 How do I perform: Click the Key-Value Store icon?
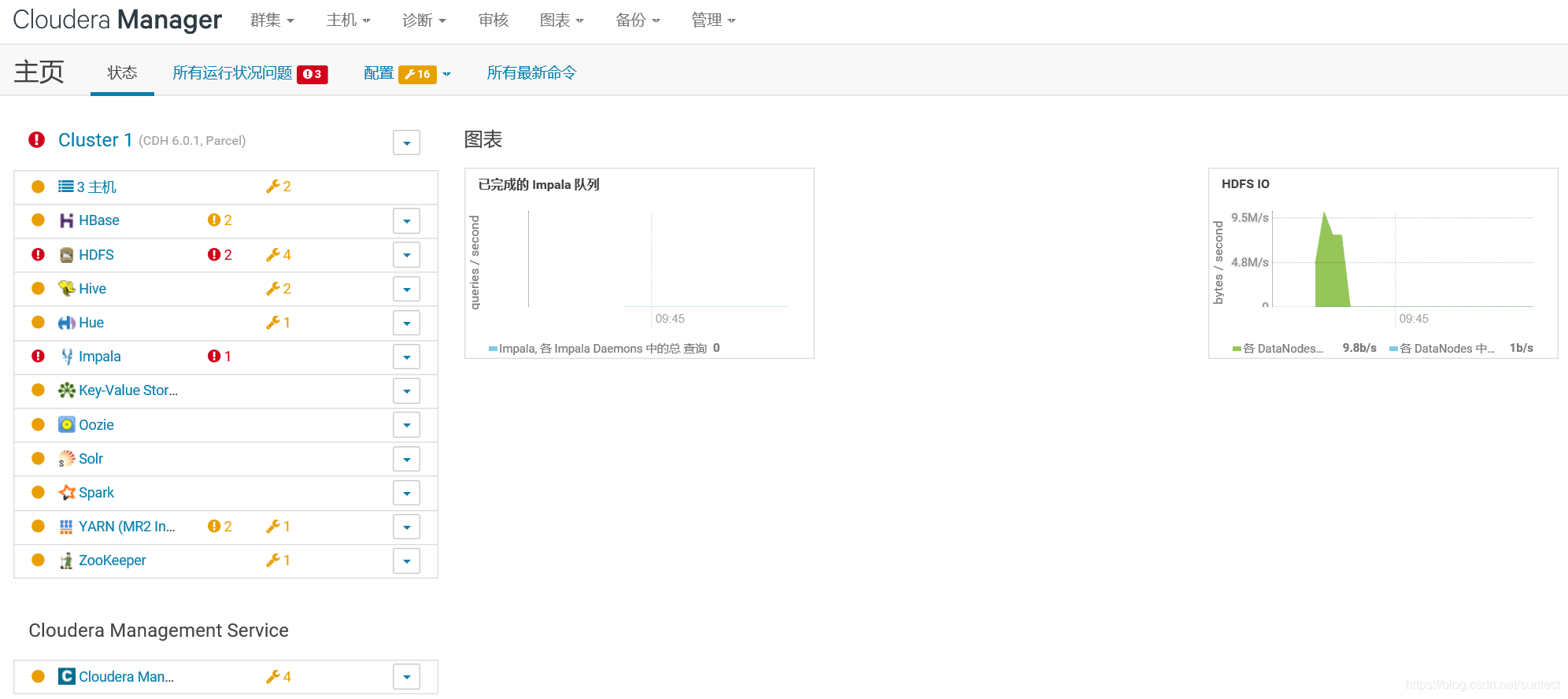[67, 390]
